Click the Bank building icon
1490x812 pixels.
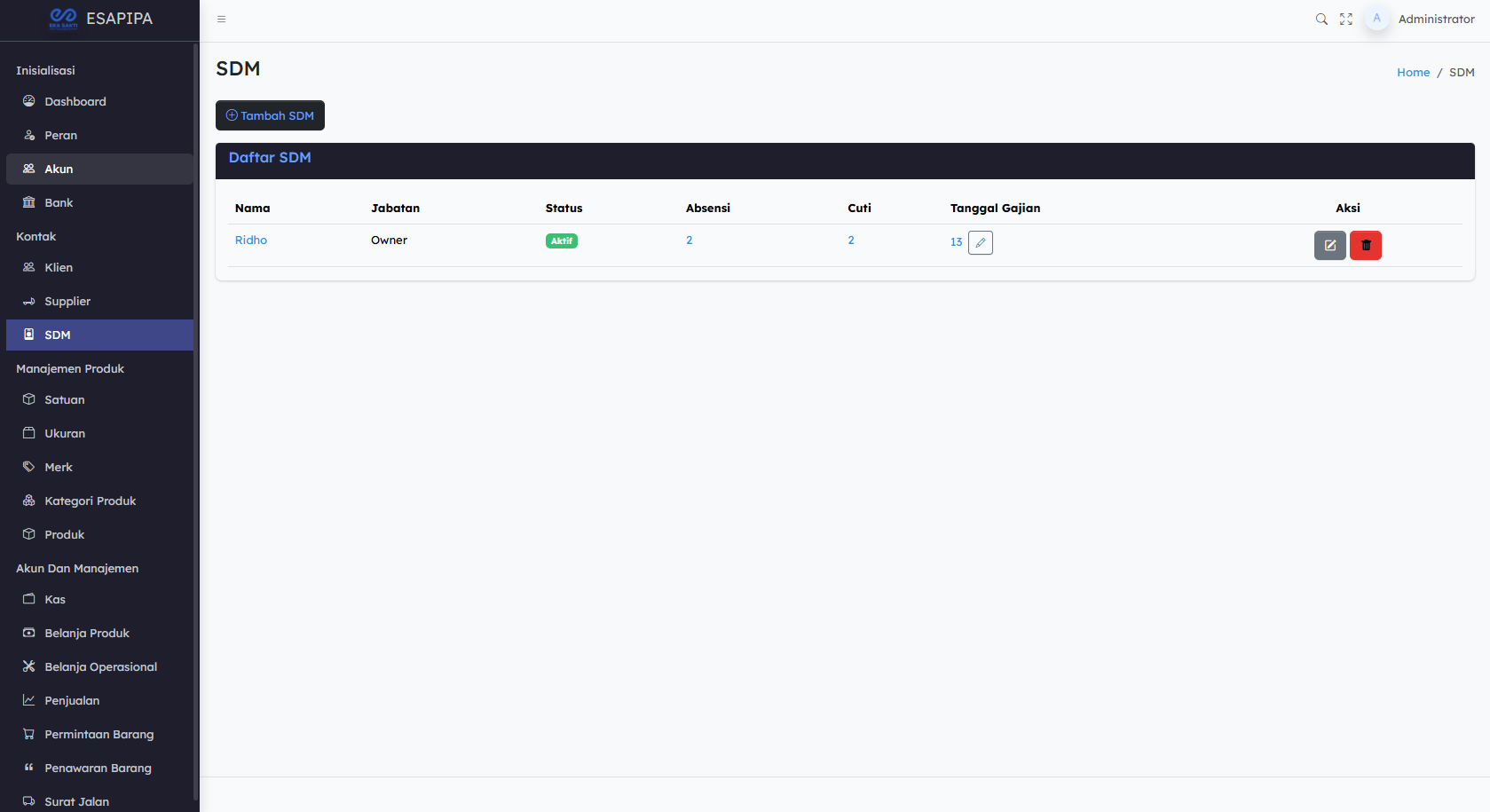(x=29, y=202)
